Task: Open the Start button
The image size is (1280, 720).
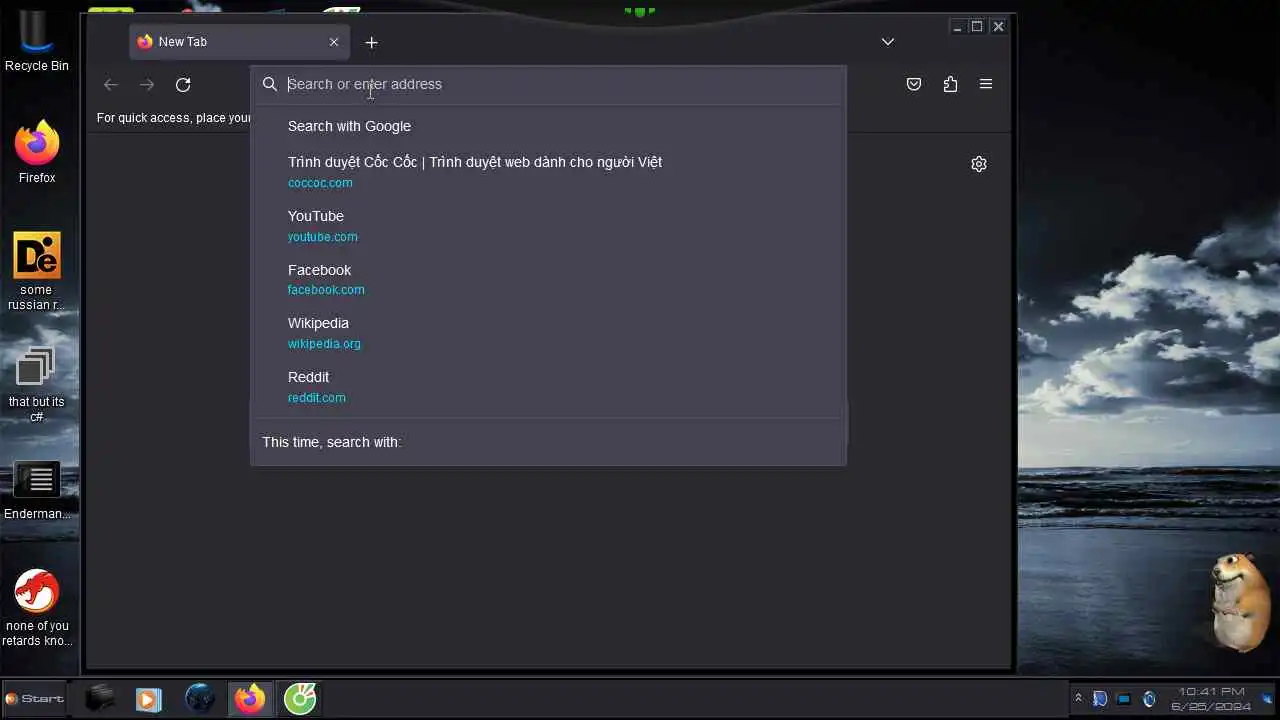Action: 35,698
